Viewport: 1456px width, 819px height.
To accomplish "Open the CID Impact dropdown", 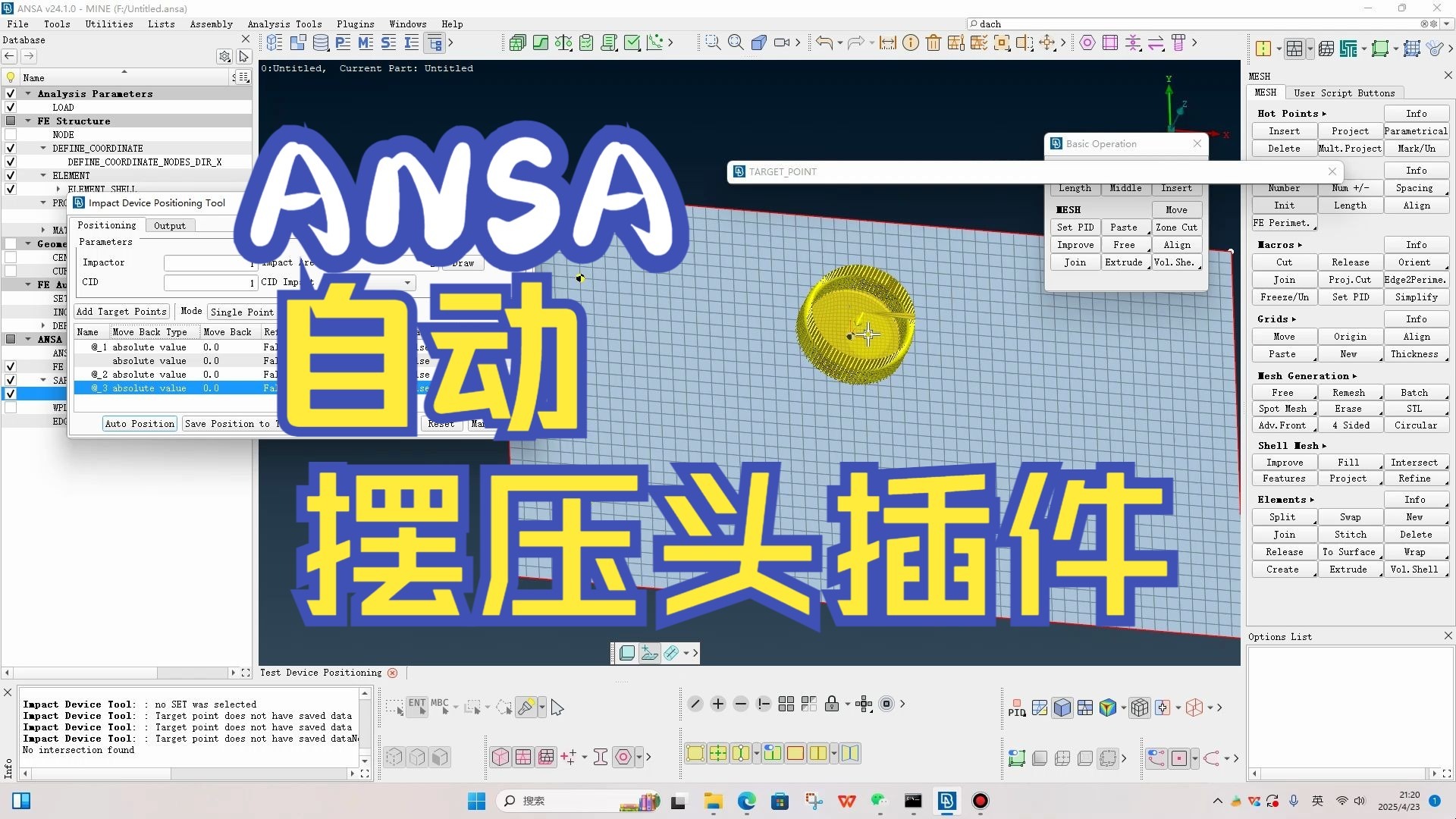I will click(407, 283).
